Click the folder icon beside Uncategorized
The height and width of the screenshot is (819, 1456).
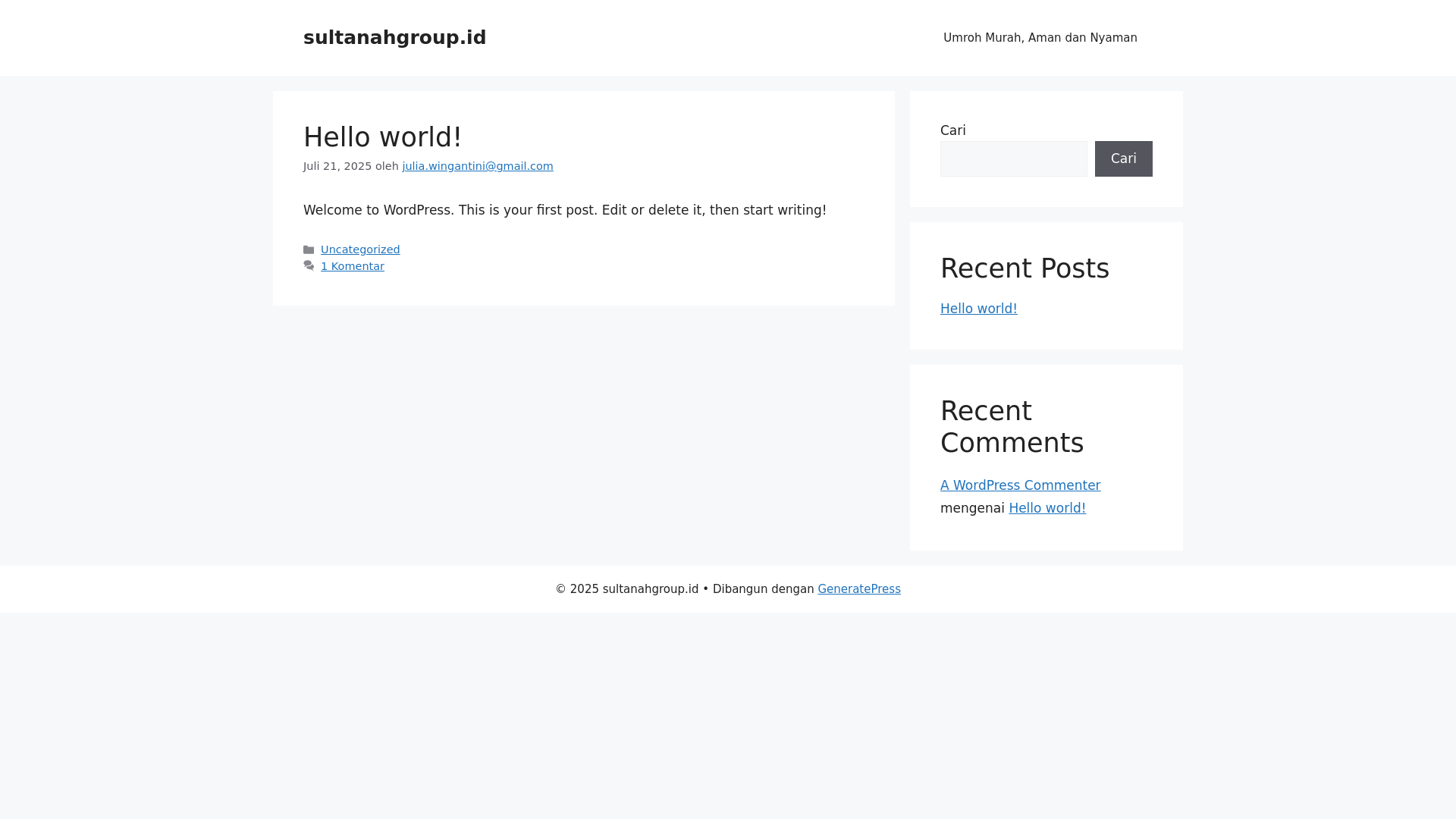pos(309,249)
